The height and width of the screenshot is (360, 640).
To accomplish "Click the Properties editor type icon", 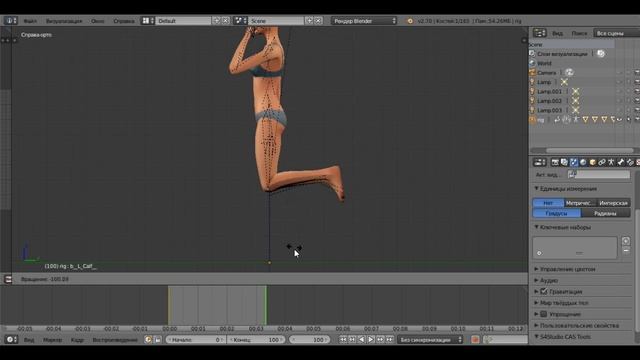I will coord(540,162).
